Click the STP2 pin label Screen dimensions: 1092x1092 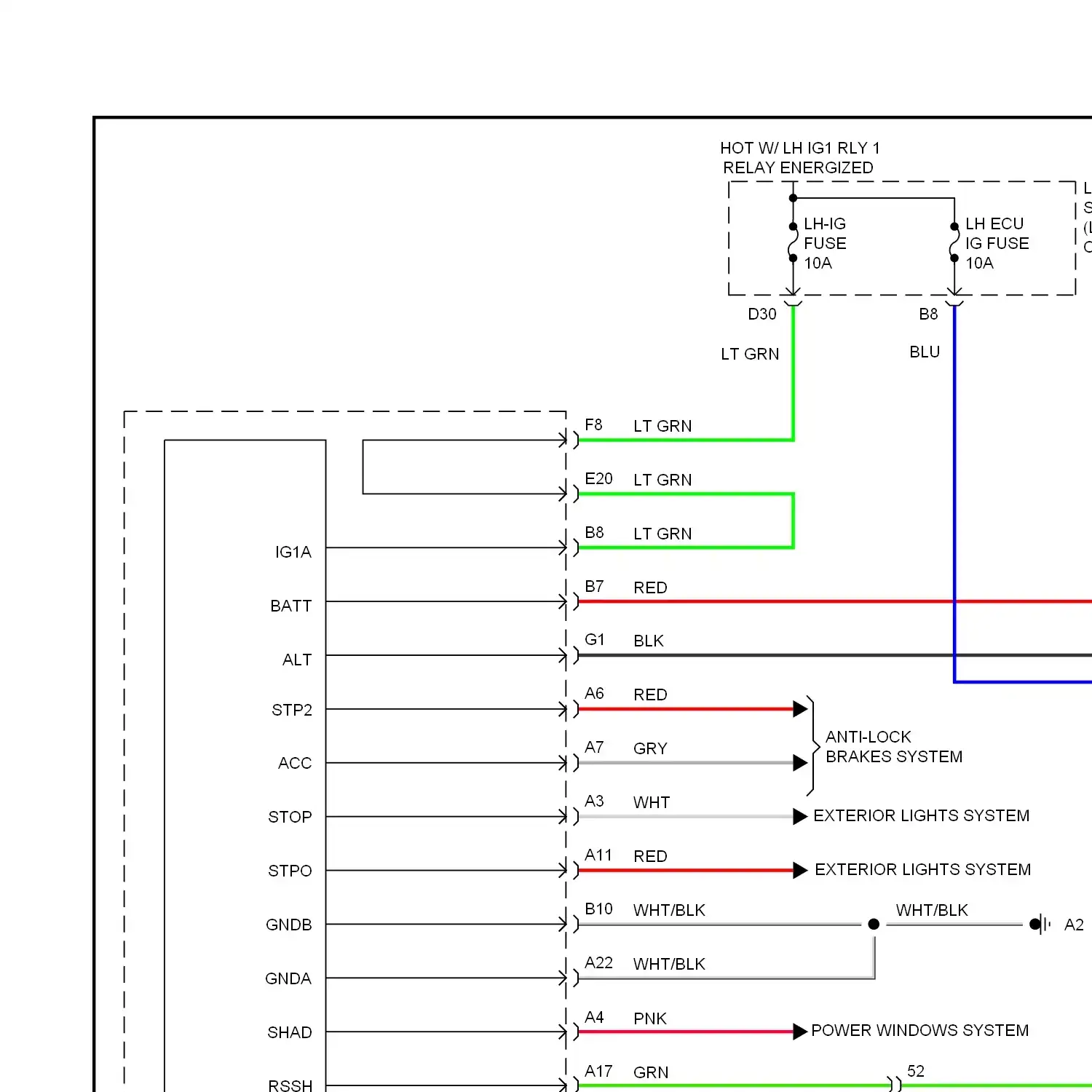pyautogui.click(x=292, y=711)
